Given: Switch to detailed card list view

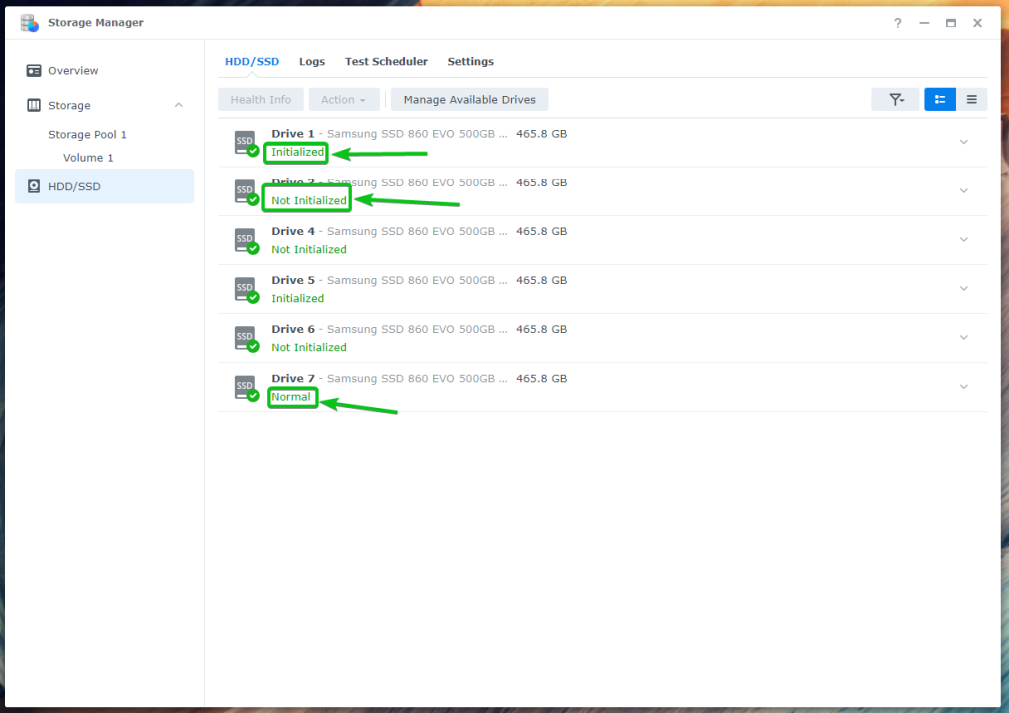Looking at the screenshot, I should pyautogui.click(x=940, y=100).
